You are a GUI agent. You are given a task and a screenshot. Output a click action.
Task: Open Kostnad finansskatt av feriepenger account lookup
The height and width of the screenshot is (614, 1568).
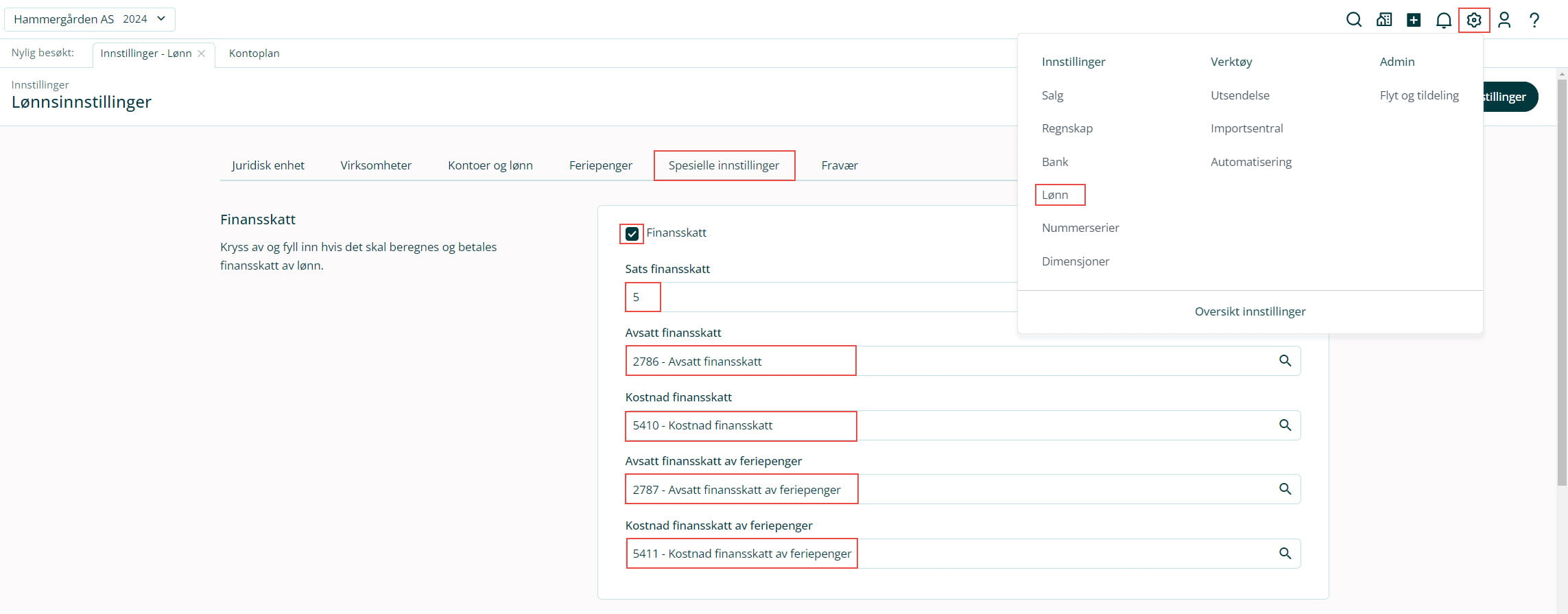pos(1285,554)
